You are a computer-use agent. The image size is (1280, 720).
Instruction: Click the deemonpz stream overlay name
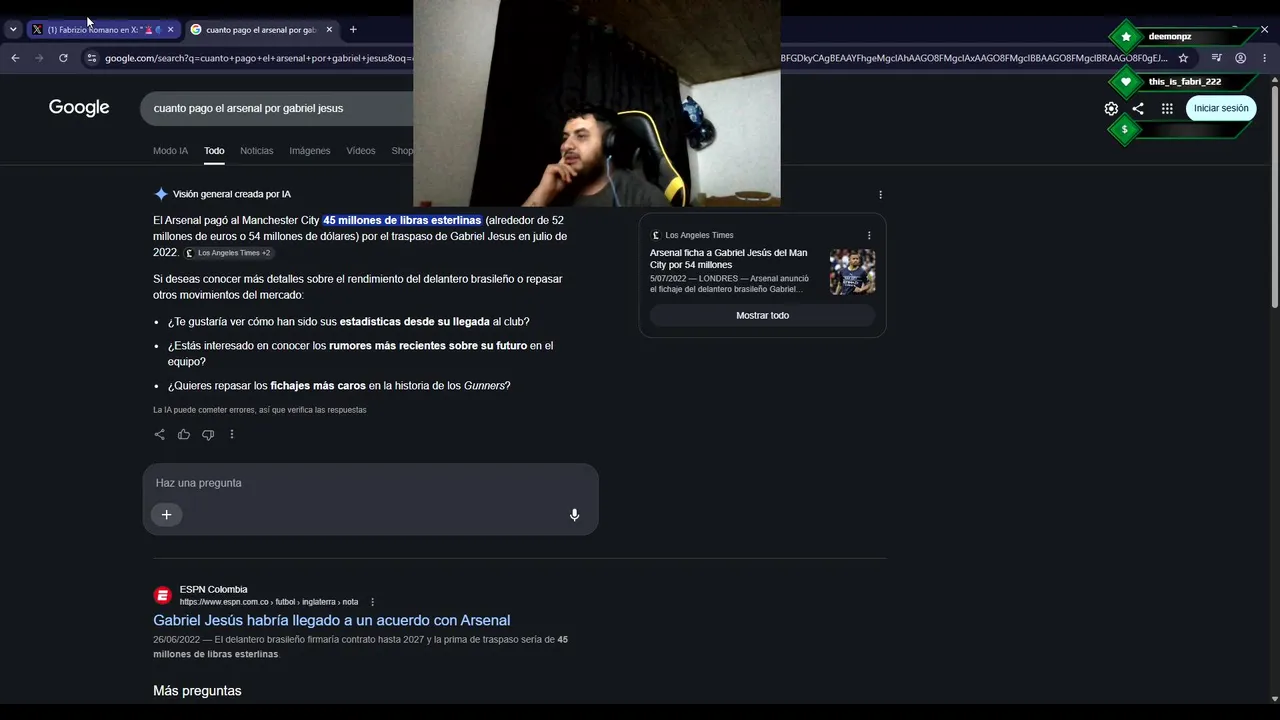coord(1170,37)
